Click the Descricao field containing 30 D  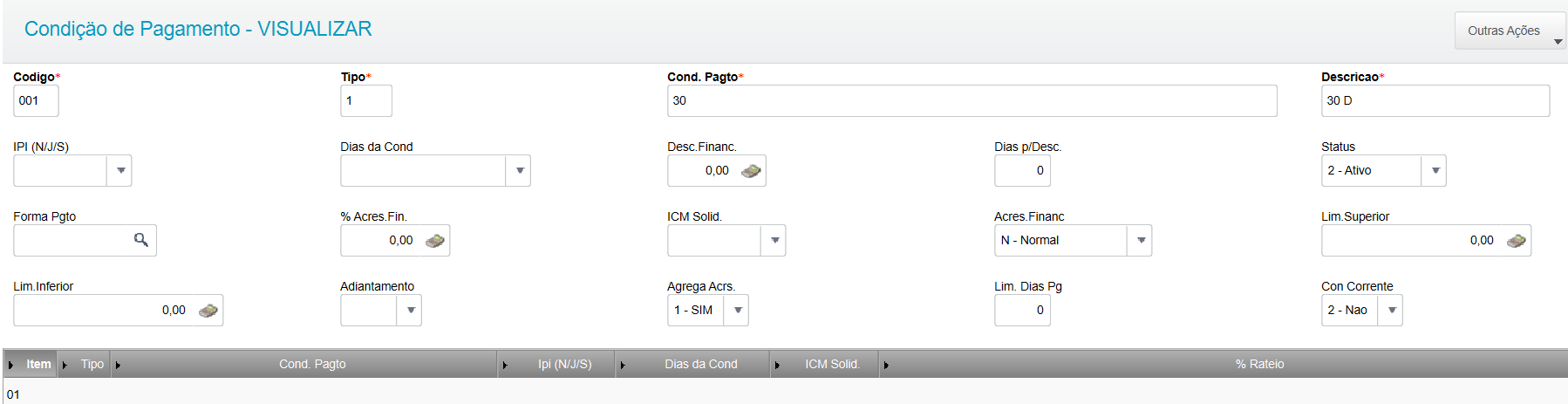(1435, 101)
